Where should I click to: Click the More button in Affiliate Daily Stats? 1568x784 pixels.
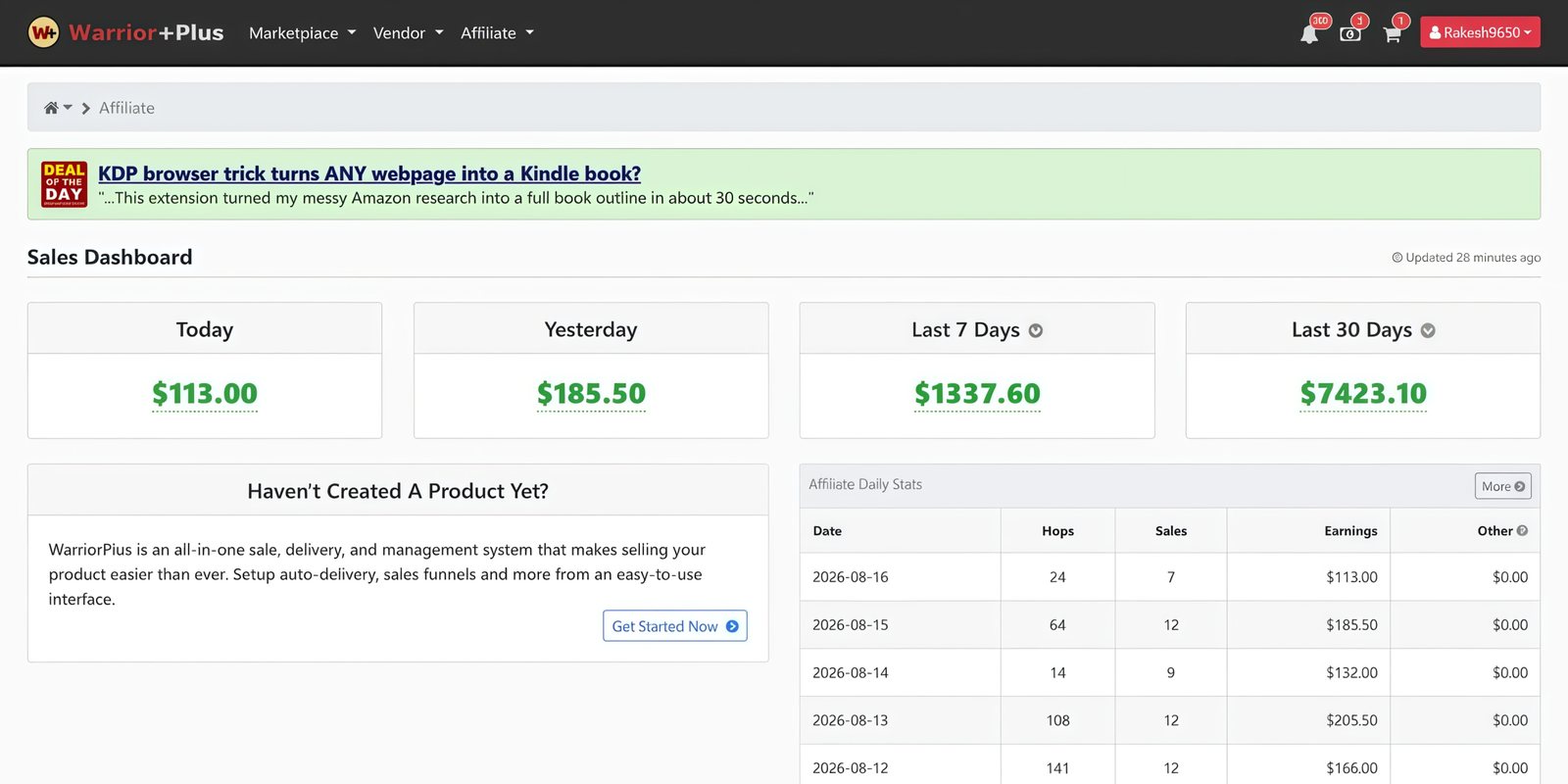click(1503, 486)
